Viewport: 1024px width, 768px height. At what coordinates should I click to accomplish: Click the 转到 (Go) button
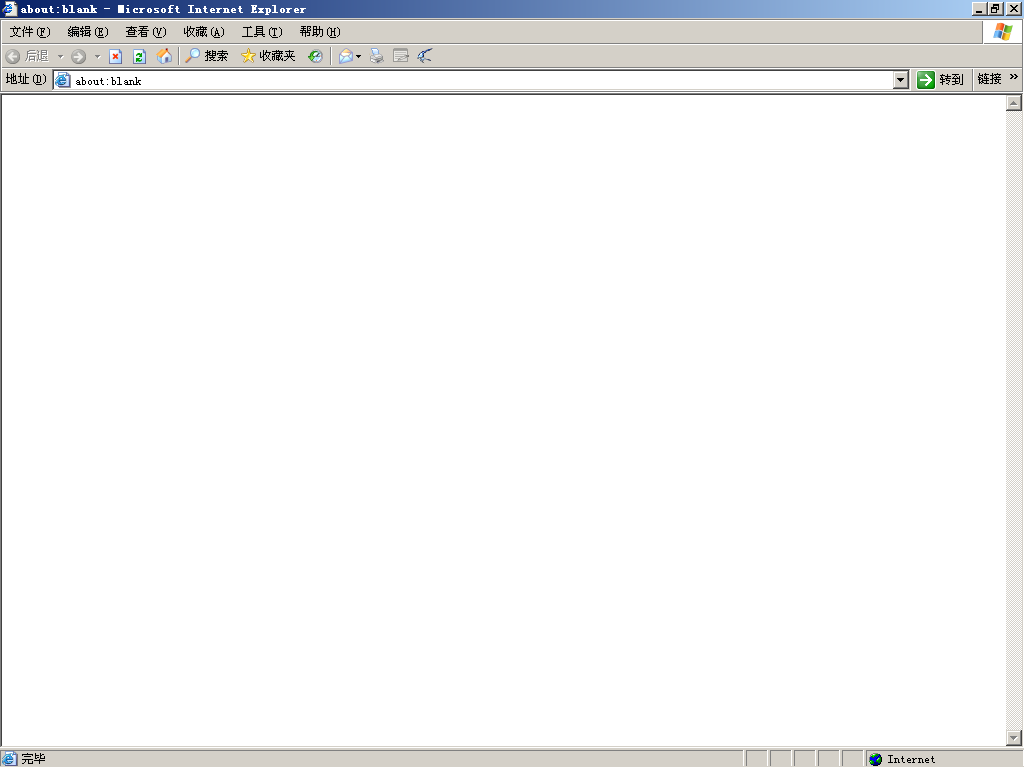(x=940, y=80)
